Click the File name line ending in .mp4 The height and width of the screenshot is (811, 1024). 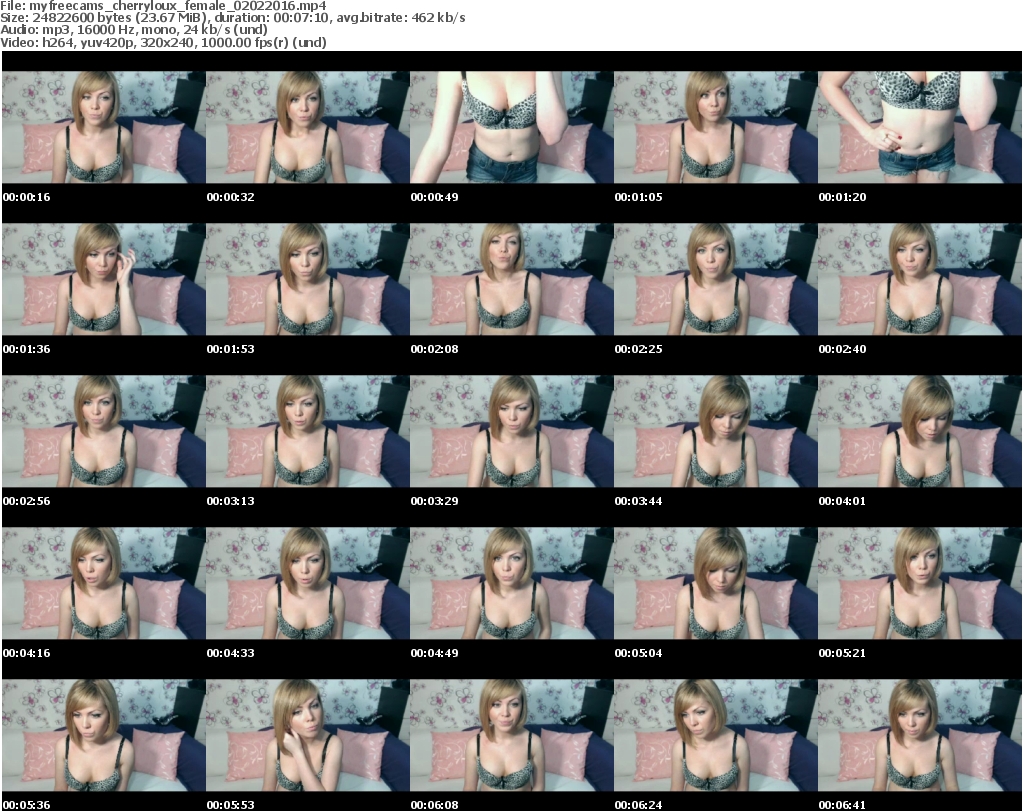coord(163,6)
